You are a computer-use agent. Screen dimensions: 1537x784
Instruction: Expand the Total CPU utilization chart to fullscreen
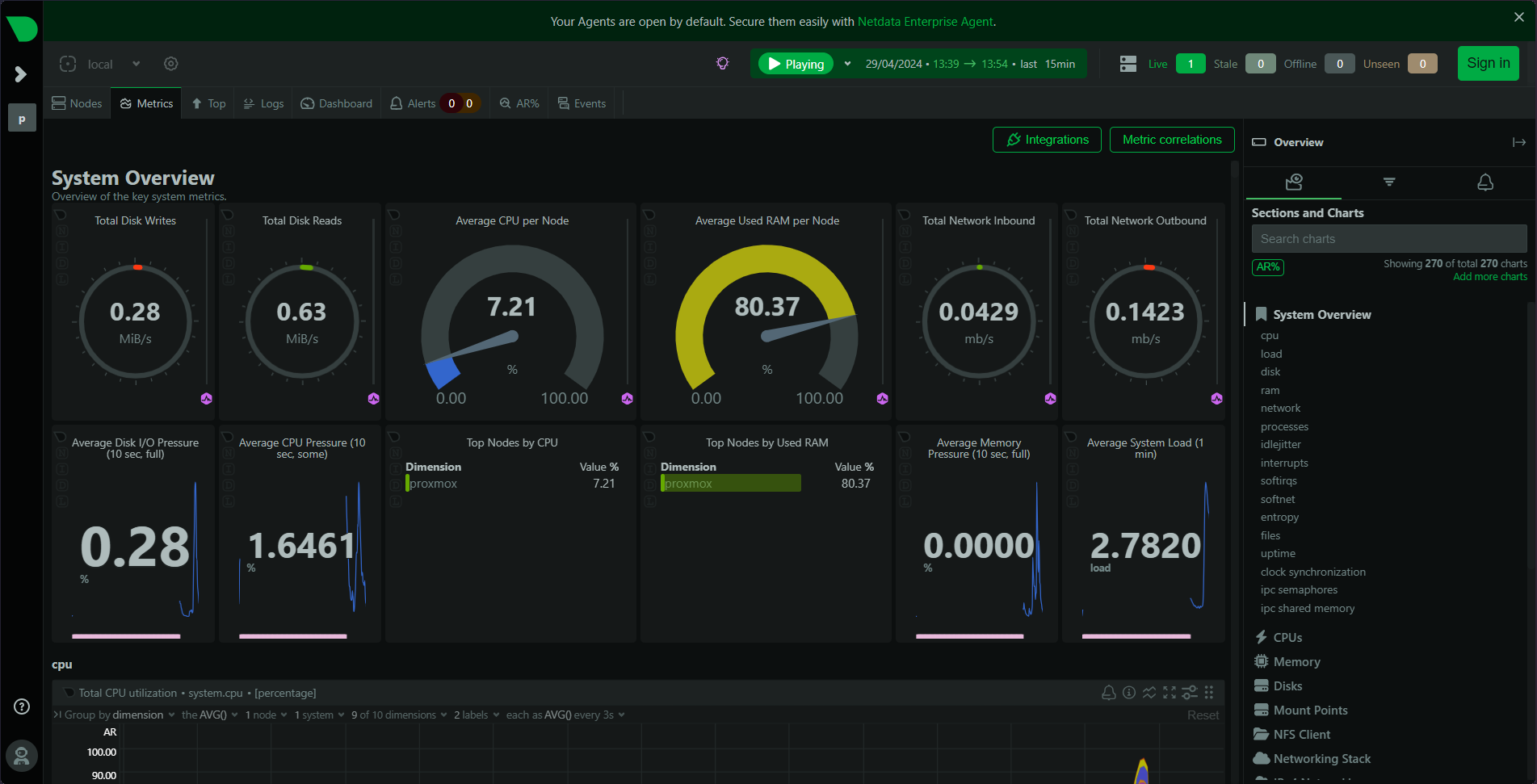click(1170, 692)
